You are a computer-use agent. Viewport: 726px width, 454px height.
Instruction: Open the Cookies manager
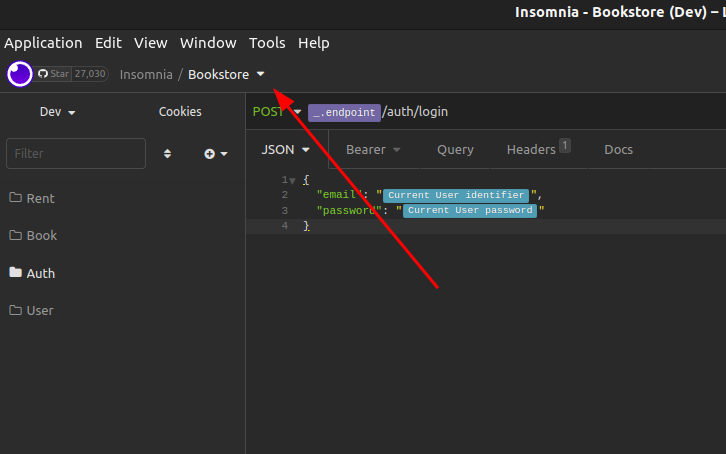[x=180, y=112]
